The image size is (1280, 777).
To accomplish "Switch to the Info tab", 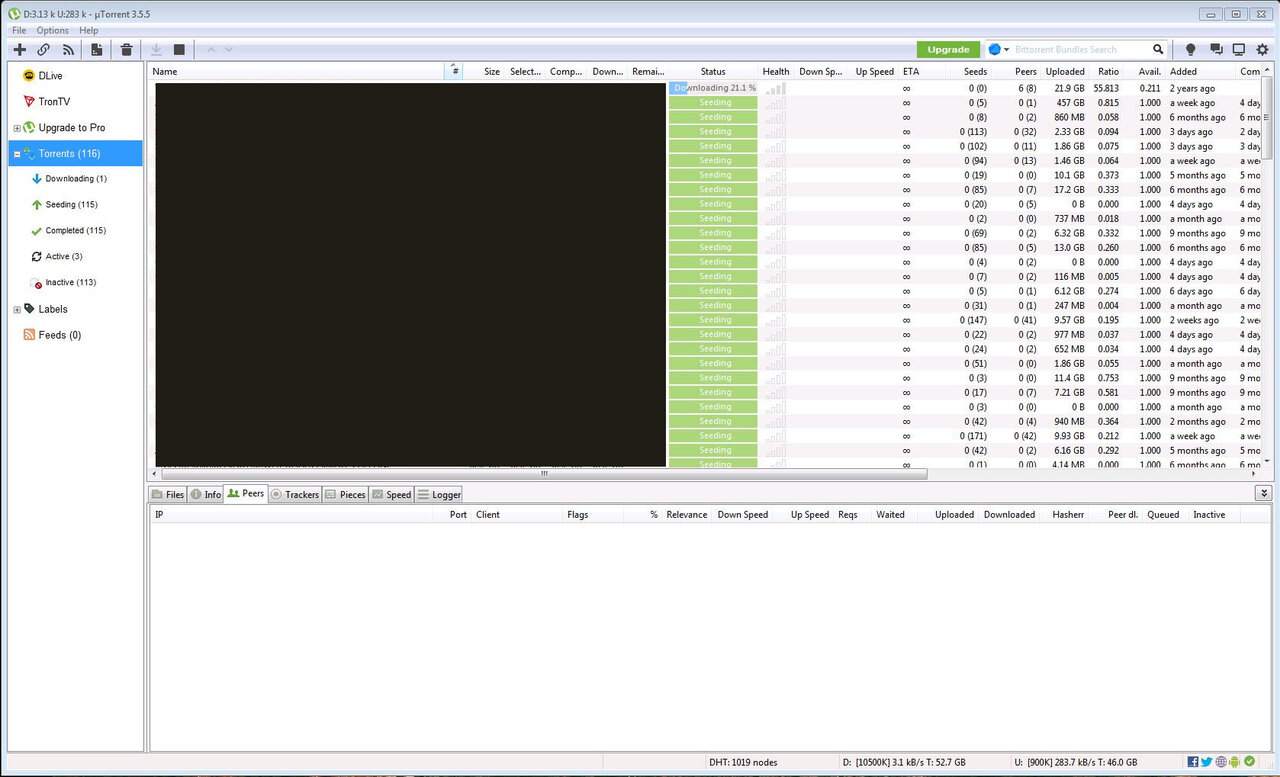I will point(206,494).
